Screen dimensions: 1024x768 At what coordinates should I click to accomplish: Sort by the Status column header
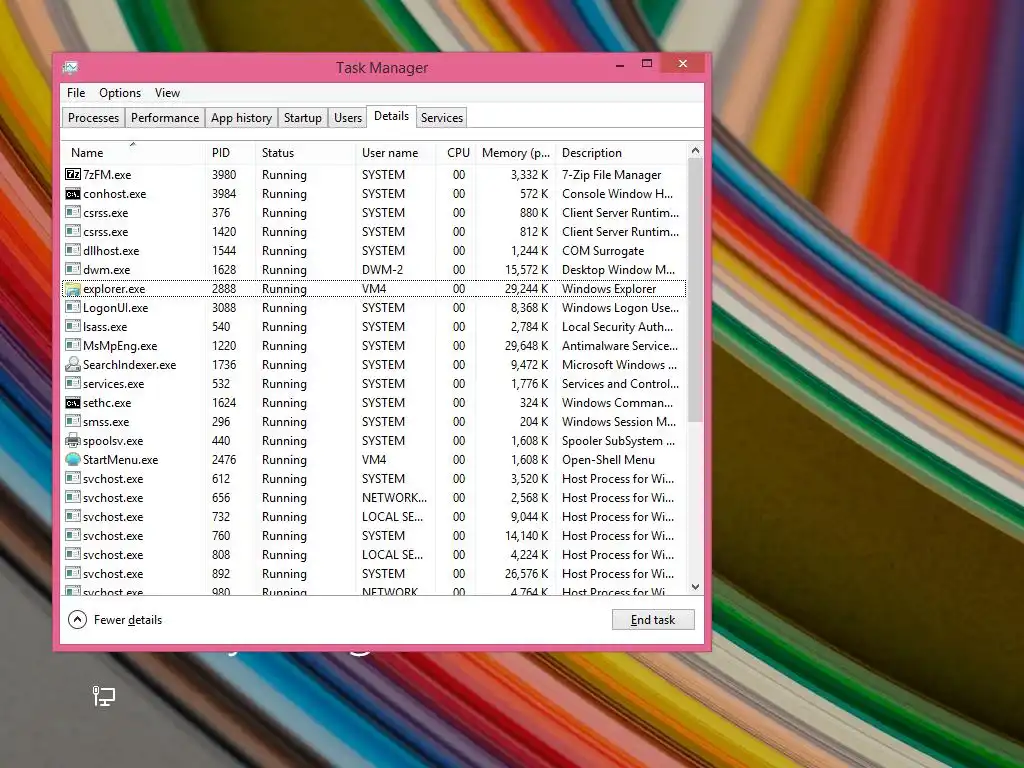point(304,152)
